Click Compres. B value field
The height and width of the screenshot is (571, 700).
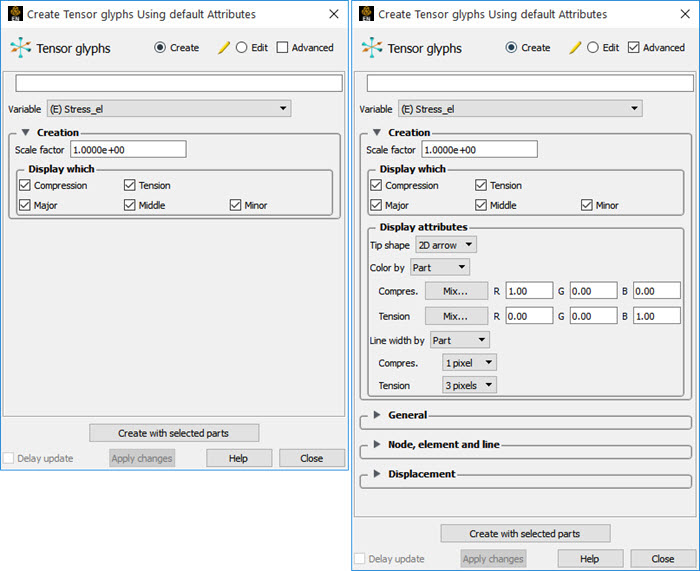tap(657, 291)
